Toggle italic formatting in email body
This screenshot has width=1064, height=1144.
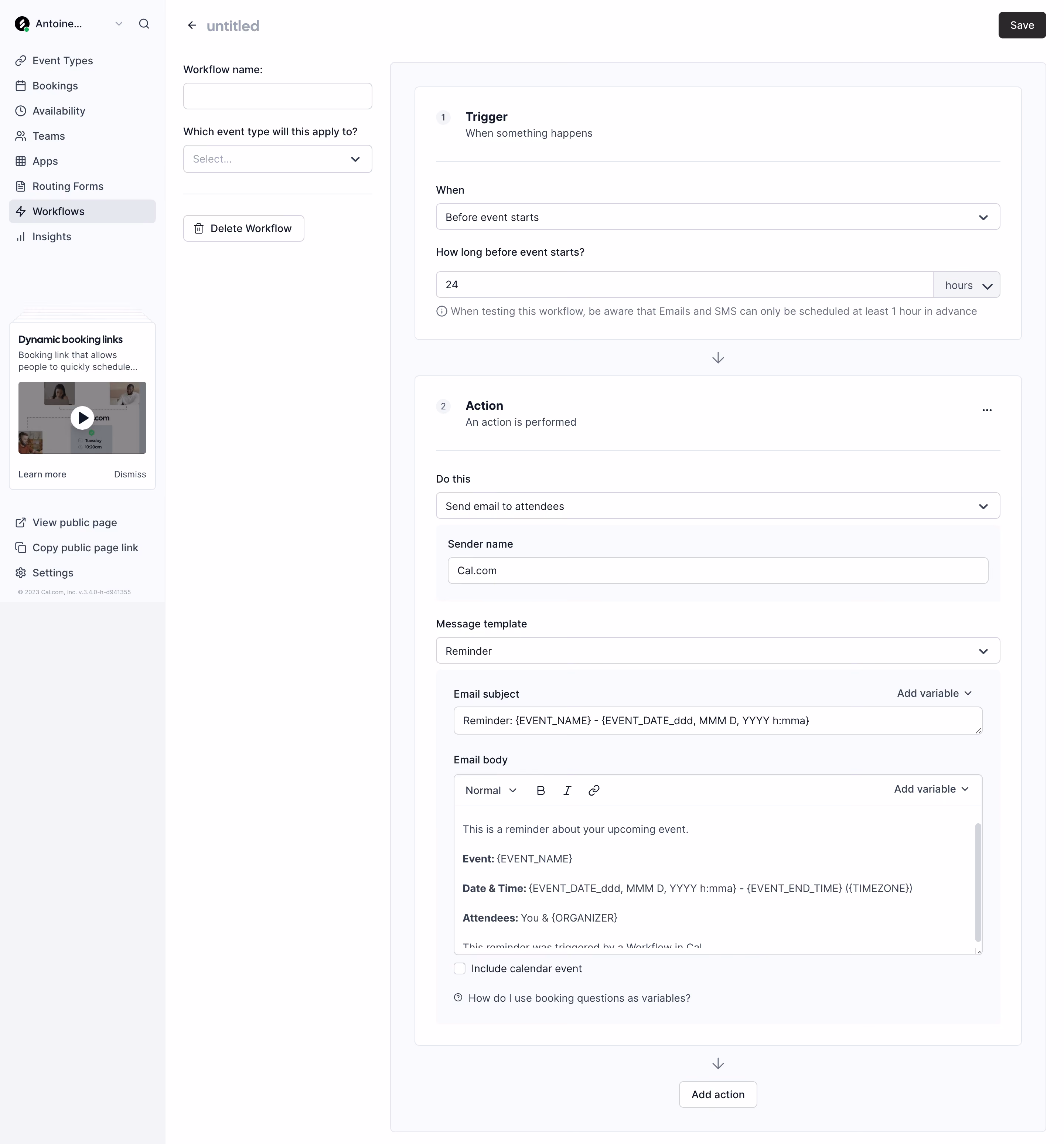click(x=567, y=790)
